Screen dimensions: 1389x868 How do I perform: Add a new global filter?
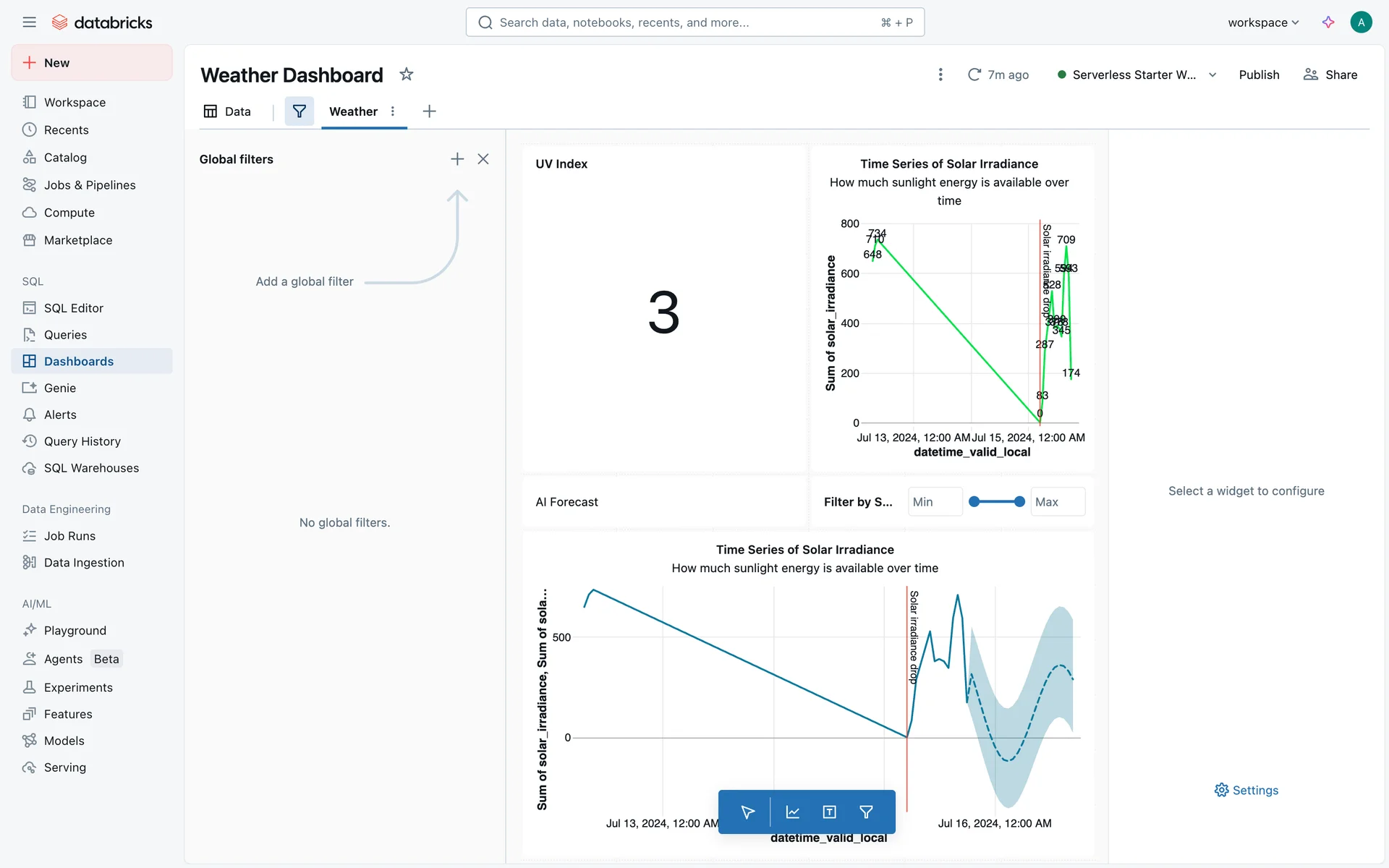click(x=457, y=159)
